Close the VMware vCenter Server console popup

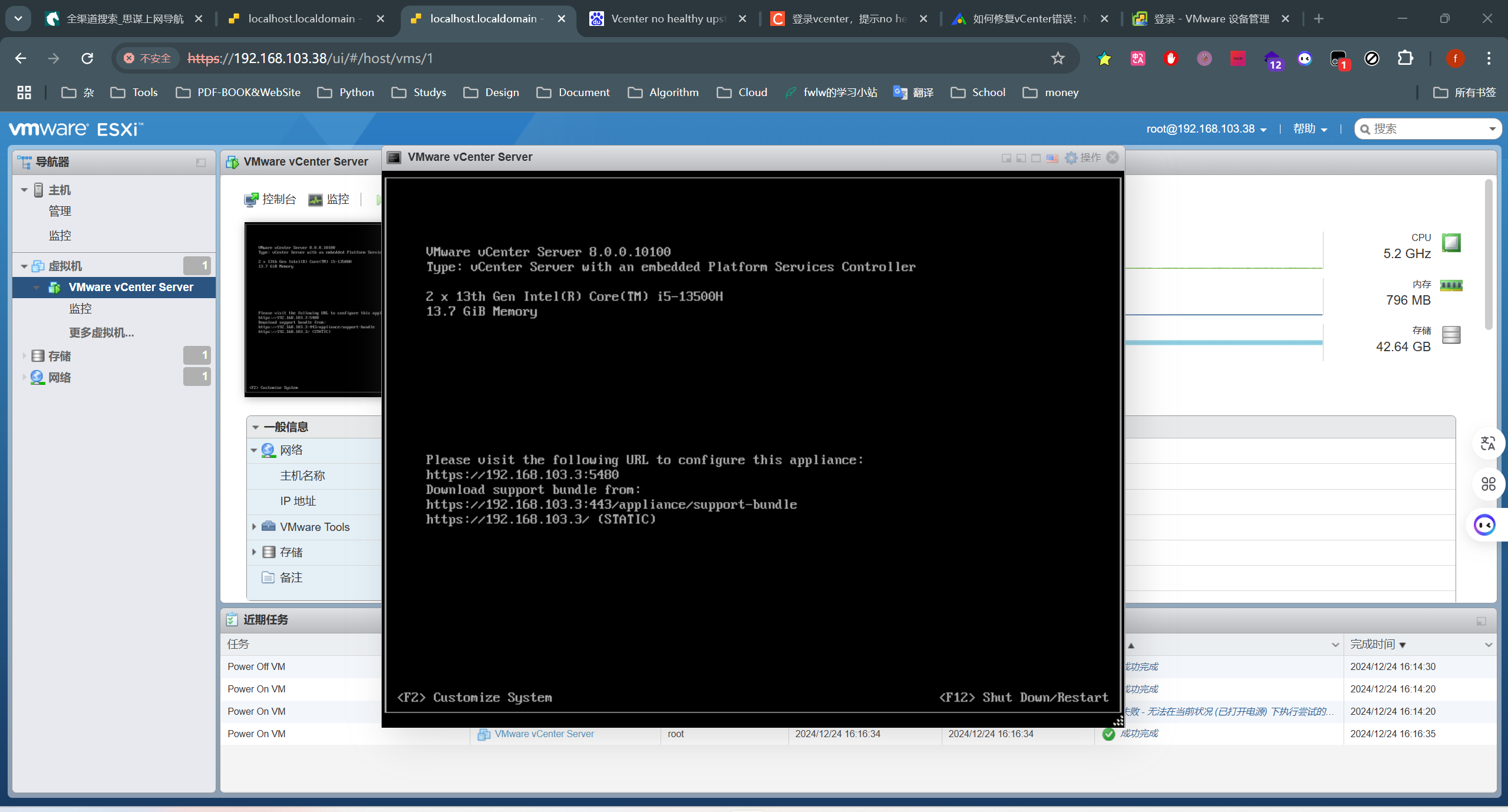tap(1113, 157)
